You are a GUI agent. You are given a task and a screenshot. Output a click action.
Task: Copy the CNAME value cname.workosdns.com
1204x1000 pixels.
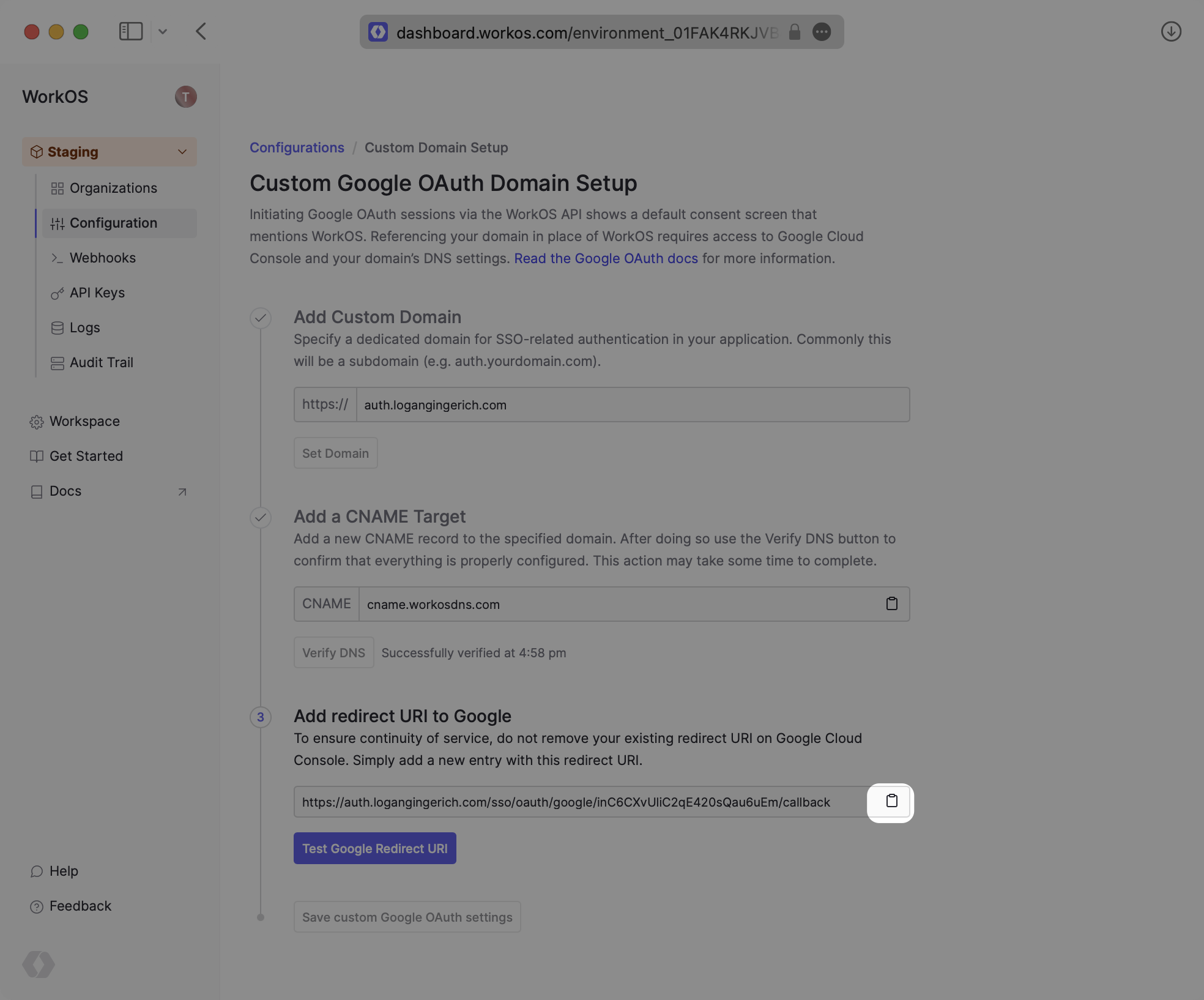[x=891, y=604]
